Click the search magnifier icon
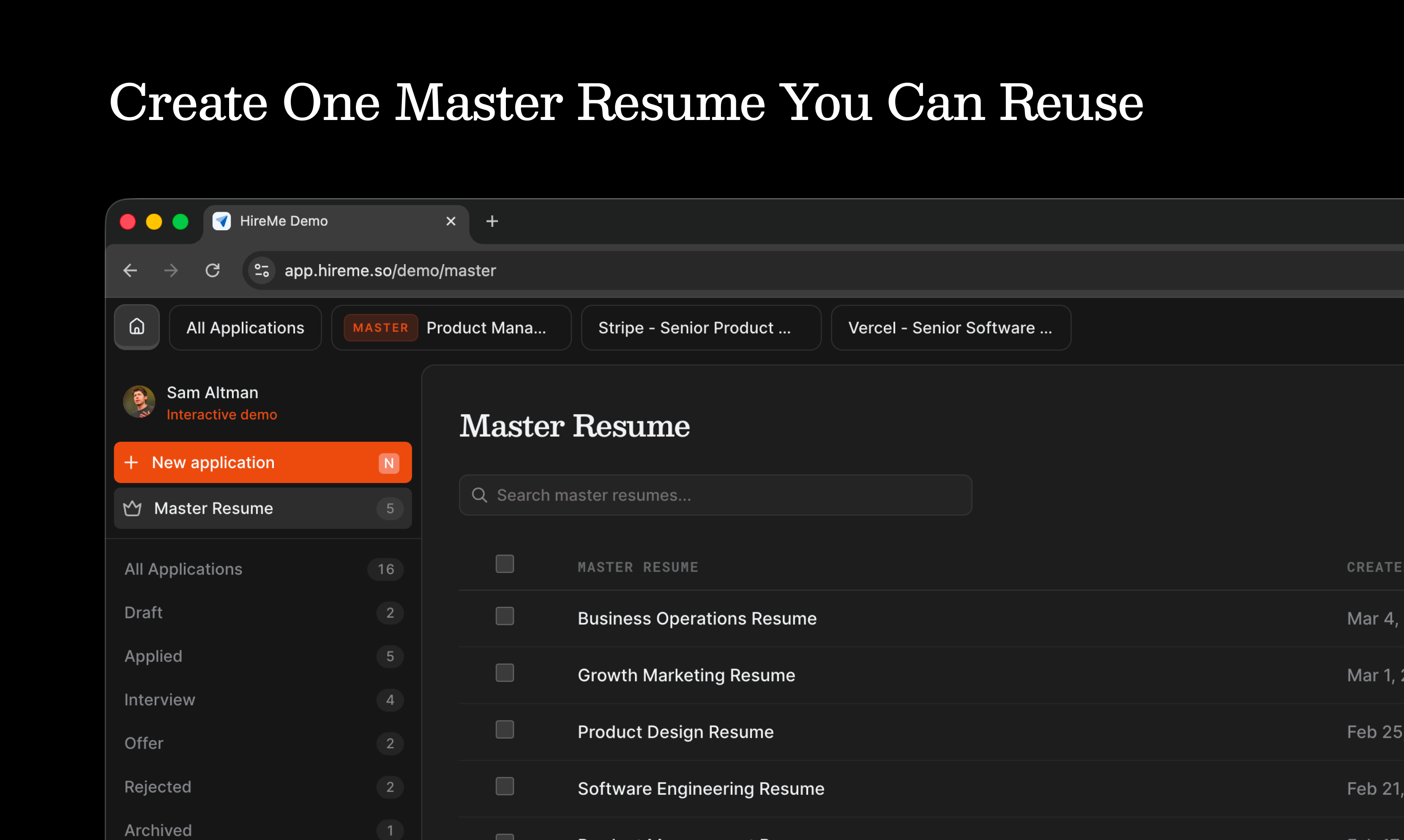Image resolution: width=1404 pixels, height=840 pixels. tap(480, 495)
